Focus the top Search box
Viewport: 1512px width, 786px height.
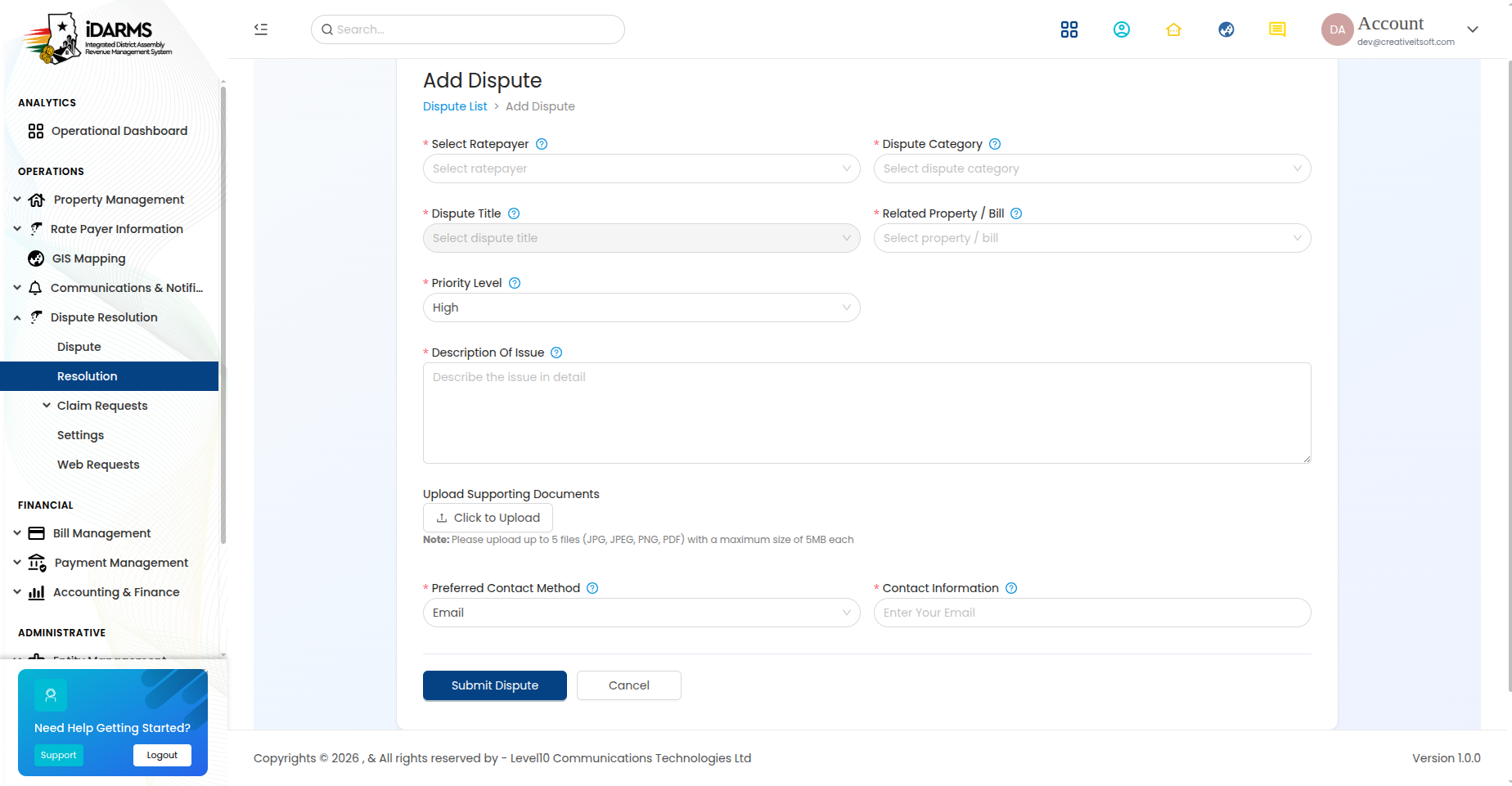click(468, 29)
